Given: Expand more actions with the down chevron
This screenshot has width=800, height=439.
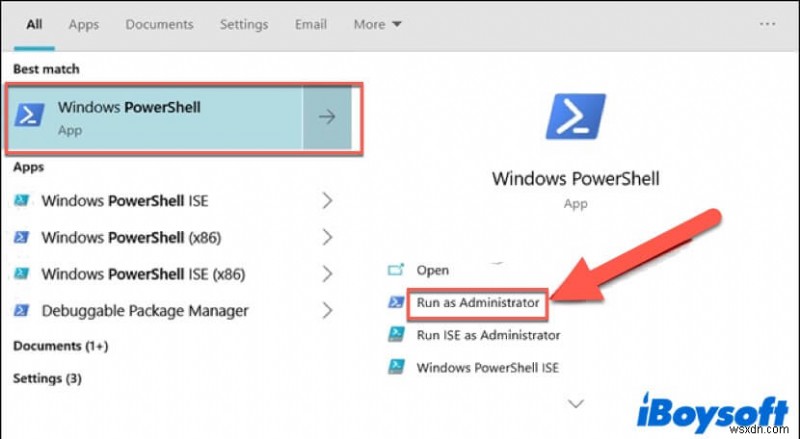Looking at the screenshot, I should click(576, 404).
